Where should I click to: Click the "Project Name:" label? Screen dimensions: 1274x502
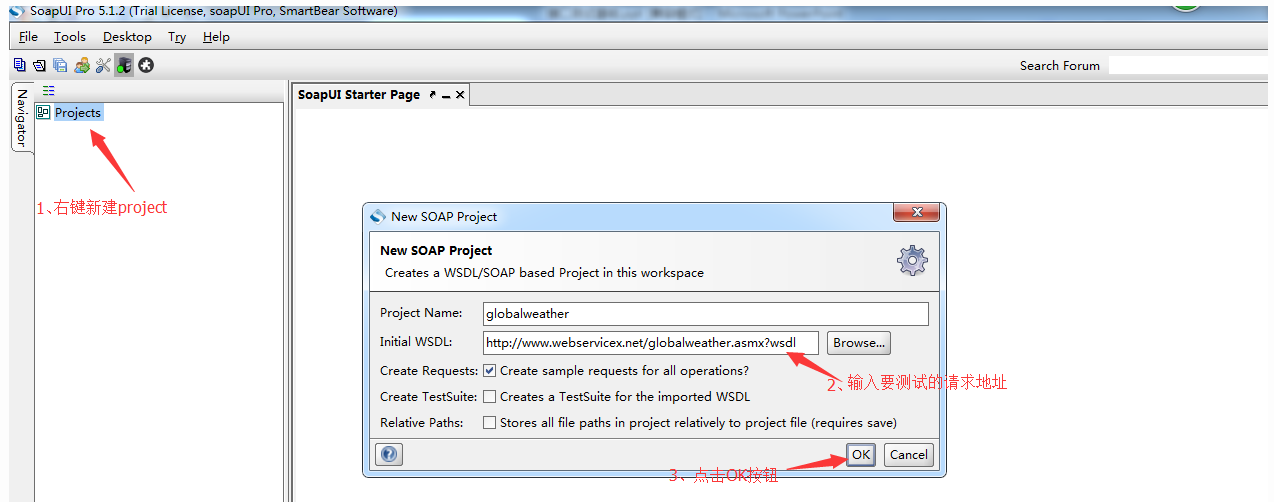tap(421, 314)
